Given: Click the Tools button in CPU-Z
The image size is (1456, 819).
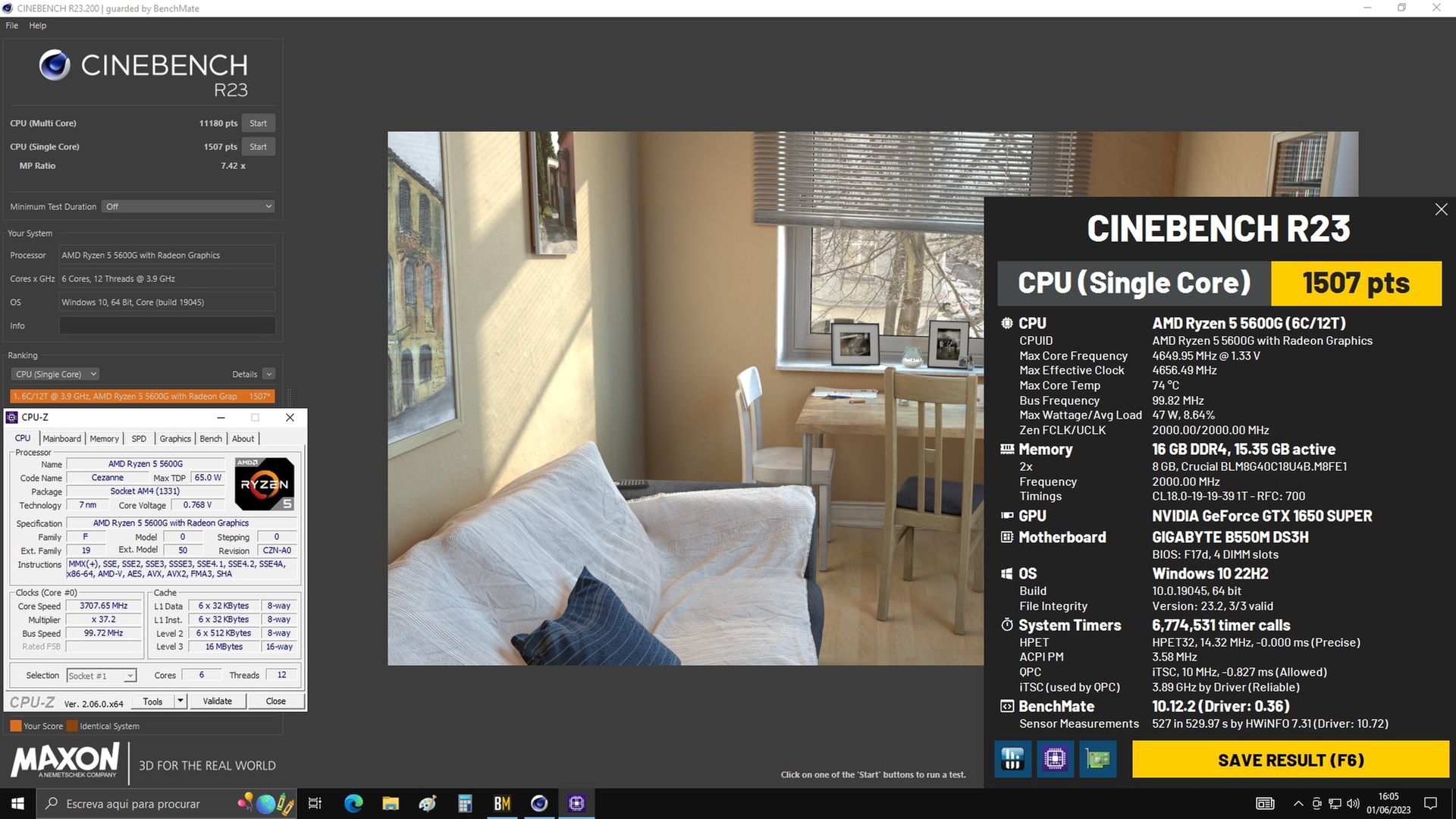Looking at the screenshot, I should coord(152,701).
